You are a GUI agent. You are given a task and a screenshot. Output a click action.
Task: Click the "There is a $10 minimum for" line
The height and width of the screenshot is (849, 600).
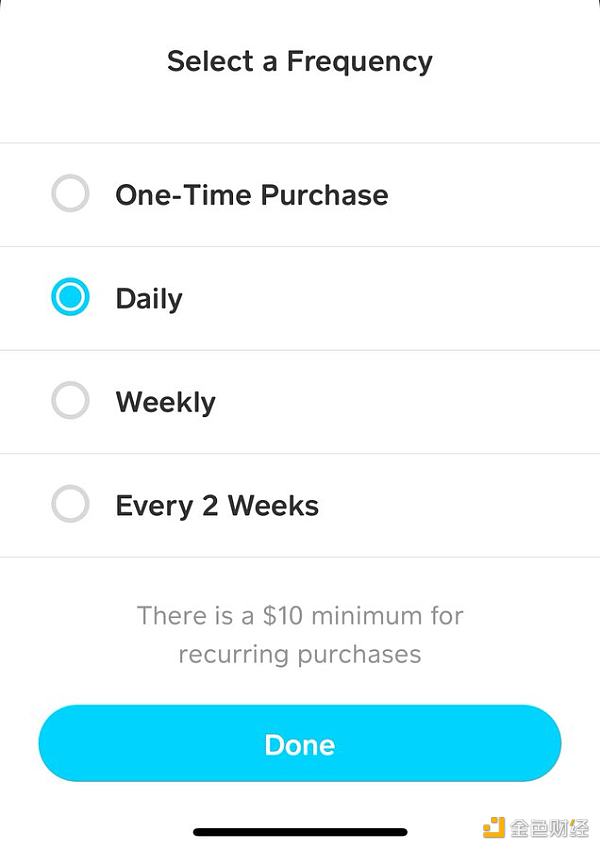click(x=300, y=615)
